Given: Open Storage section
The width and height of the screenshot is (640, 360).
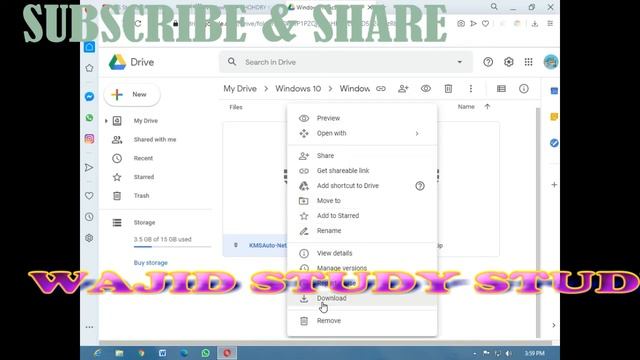Looking at the screenshot, I should click(144, 223).
